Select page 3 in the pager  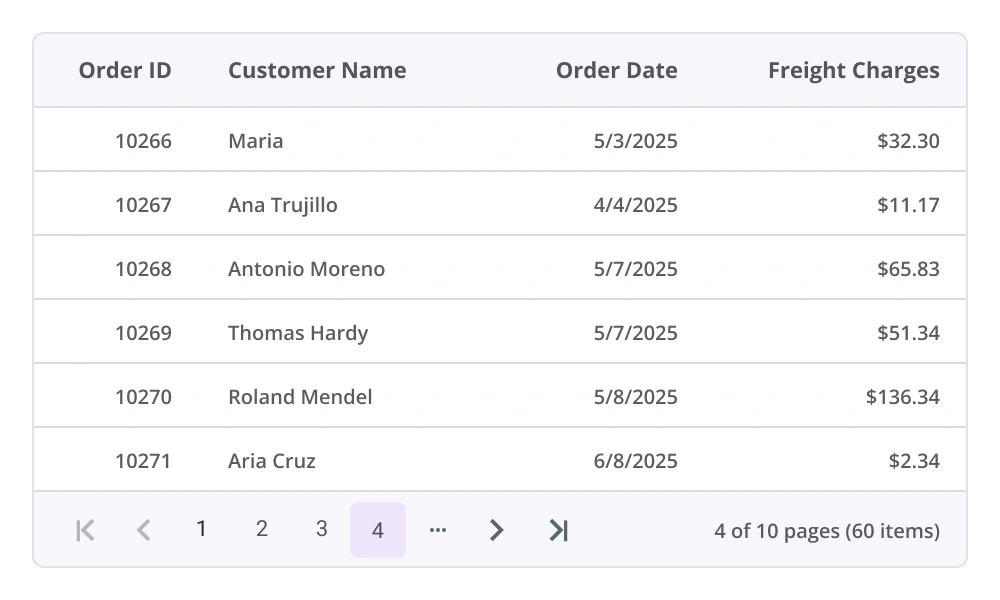point(321,530)
